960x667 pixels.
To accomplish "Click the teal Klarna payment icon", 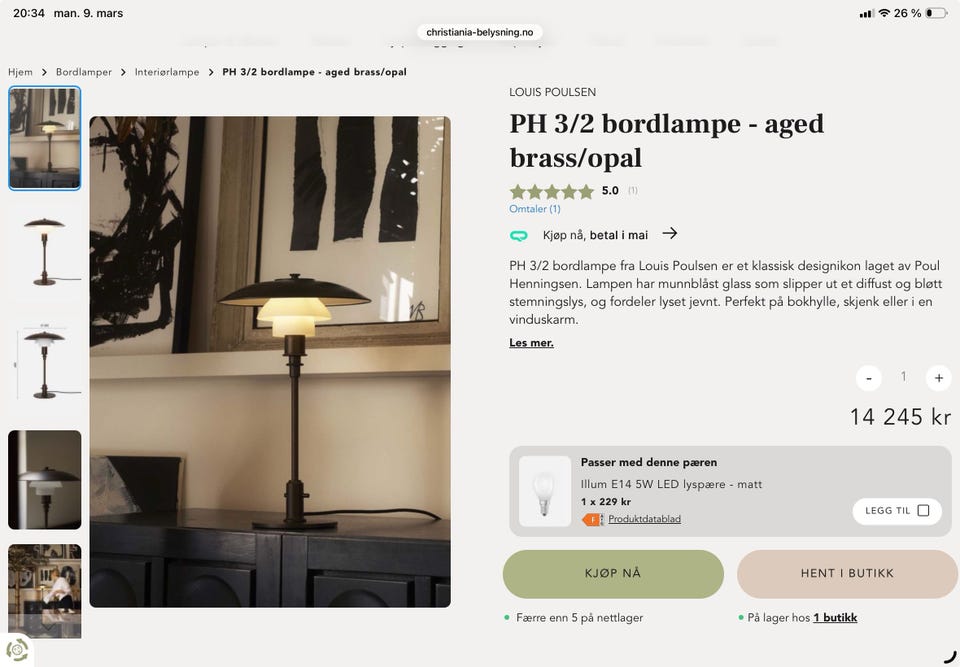I will coord(519,234).
